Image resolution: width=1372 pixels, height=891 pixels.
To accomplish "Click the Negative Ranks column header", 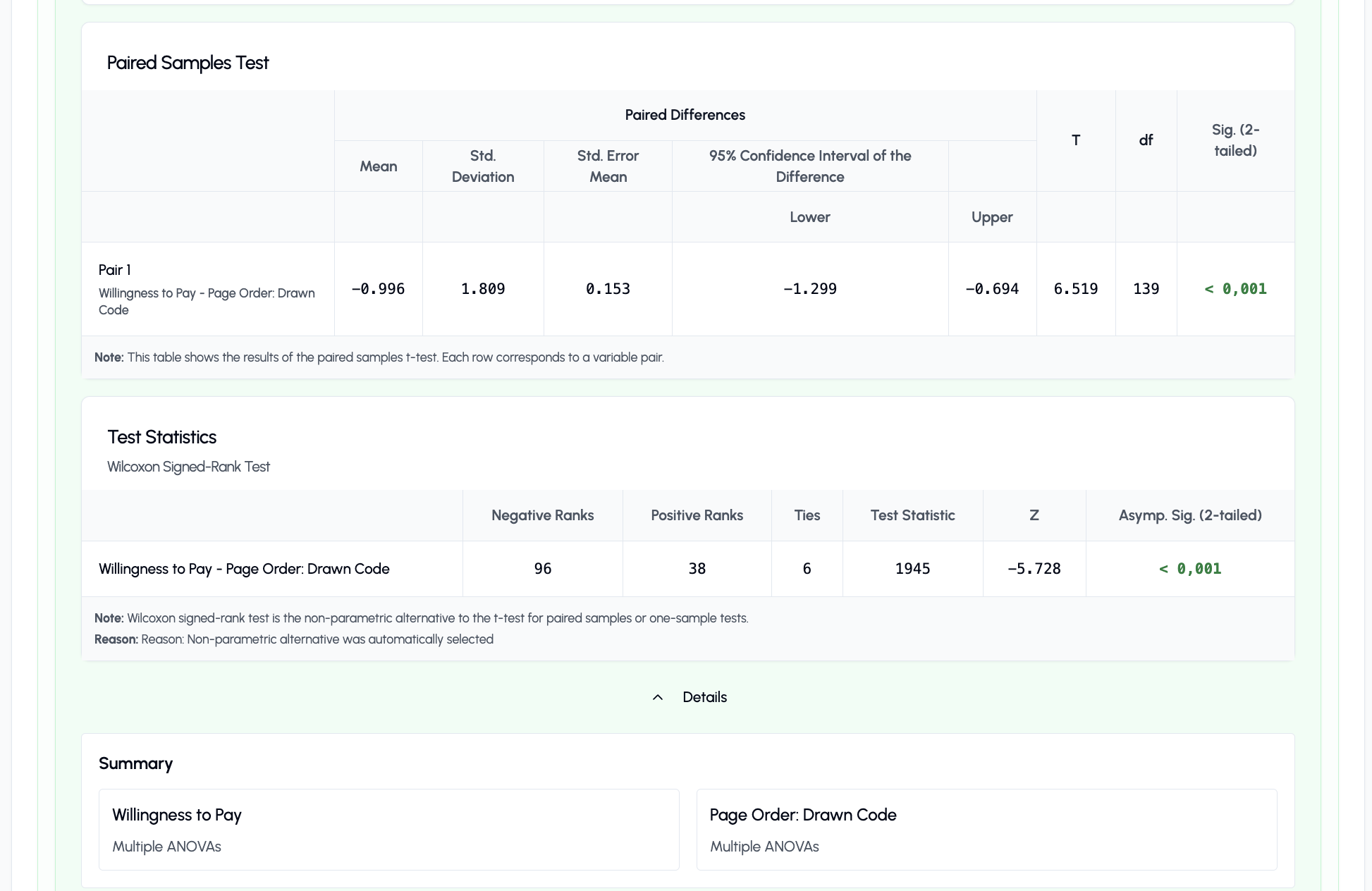I will pos(543,515).
